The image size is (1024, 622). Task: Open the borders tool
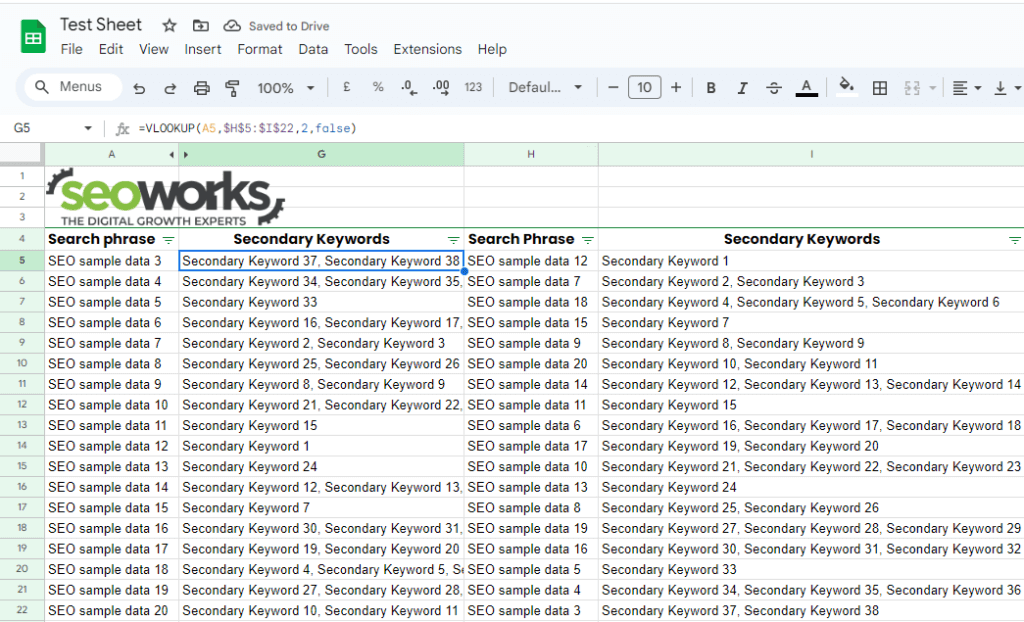tap(880, 88)
